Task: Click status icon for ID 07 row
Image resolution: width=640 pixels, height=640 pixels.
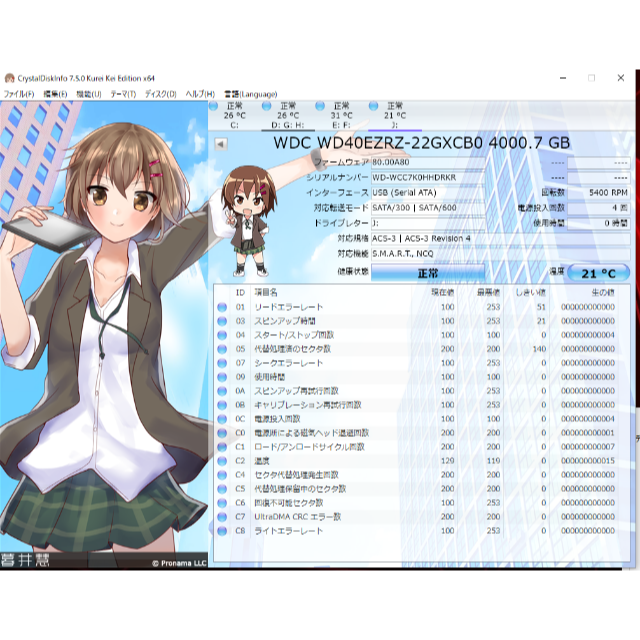Action: click(222, 363)
